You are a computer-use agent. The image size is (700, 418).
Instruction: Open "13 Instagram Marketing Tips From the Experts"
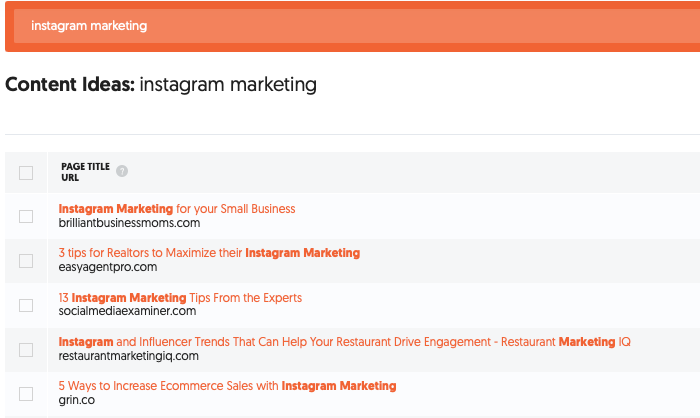[180, 298]
